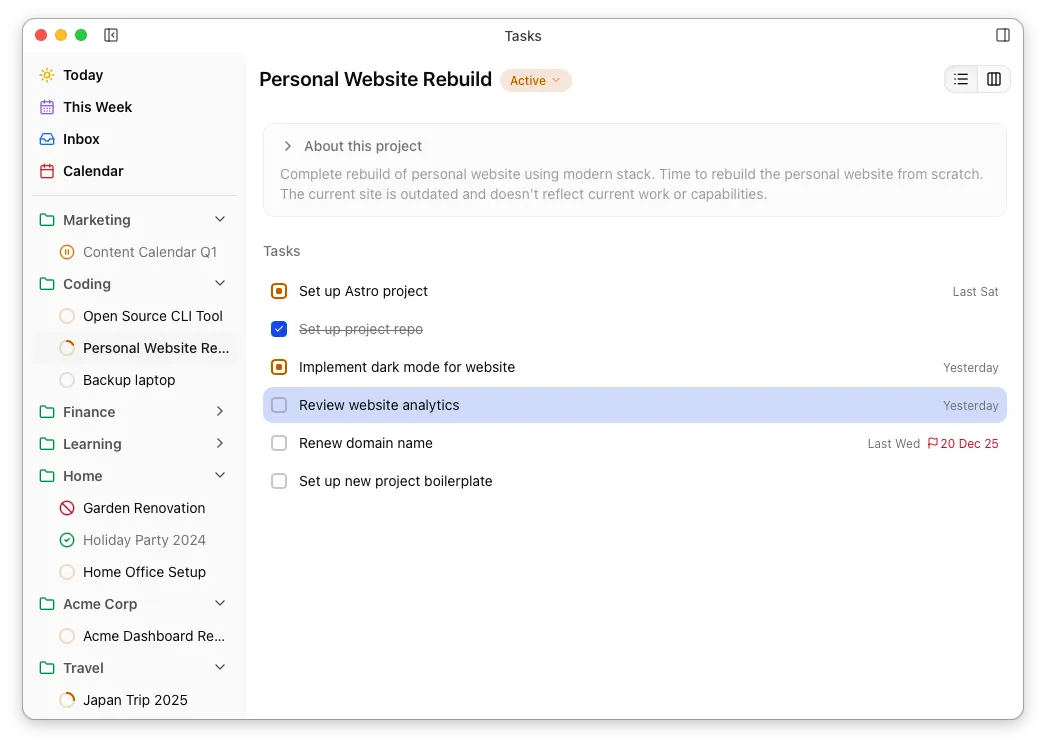The width and height of the screenshot is (1046, 746).
Task: Switch to column board view
Action: [992, 78]
